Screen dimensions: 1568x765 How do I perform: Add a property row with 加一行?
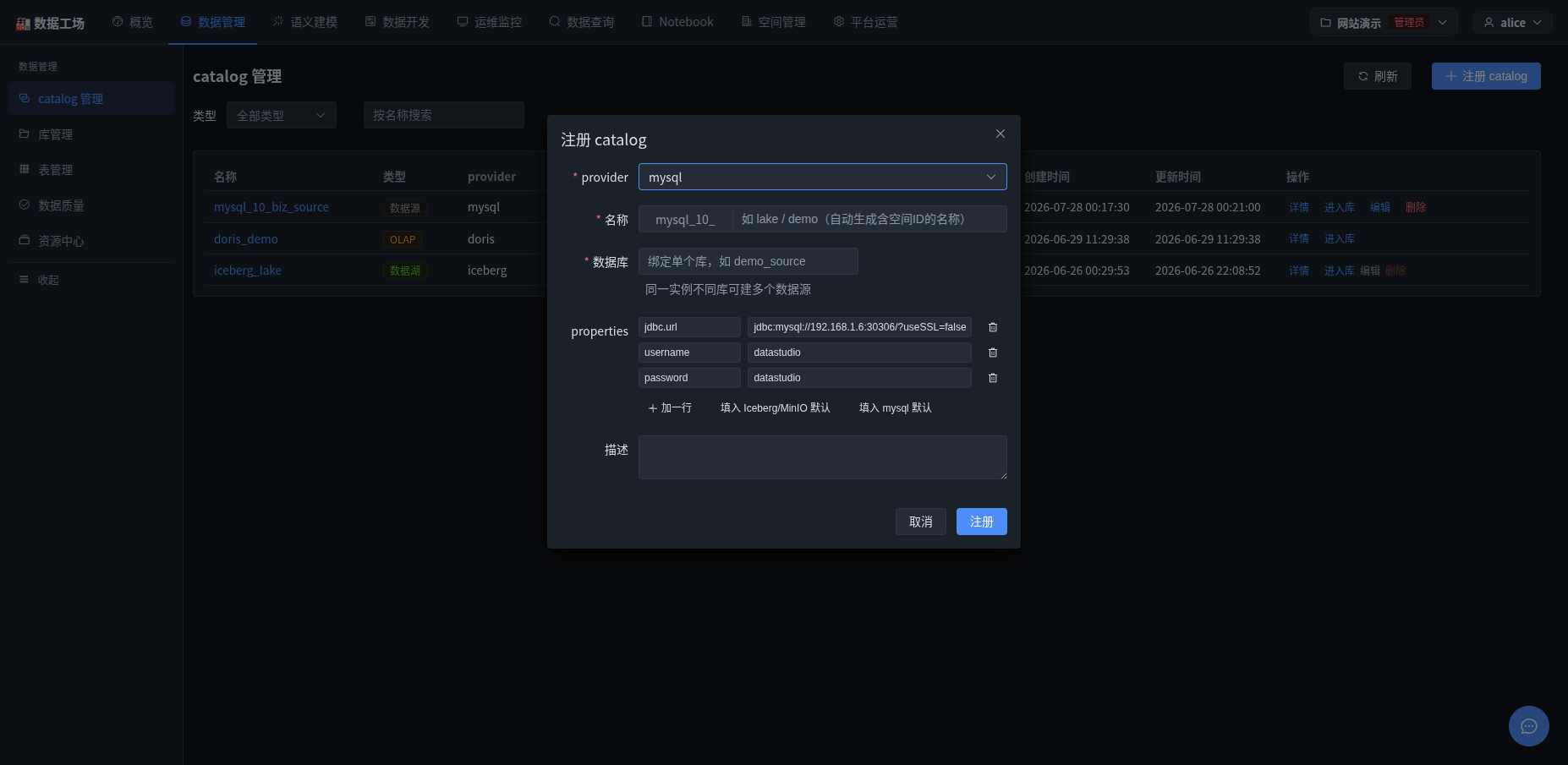pos(670,408)
